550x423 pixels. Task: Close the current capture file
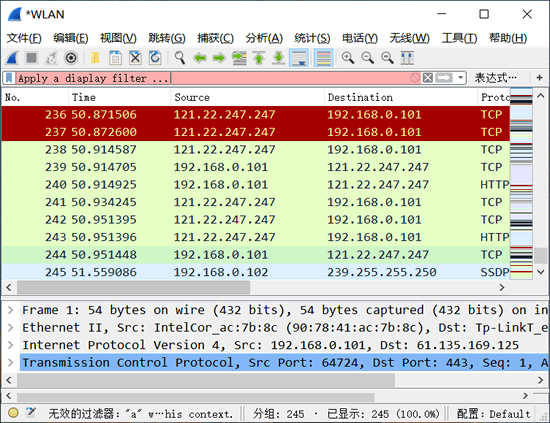(135, 58)
